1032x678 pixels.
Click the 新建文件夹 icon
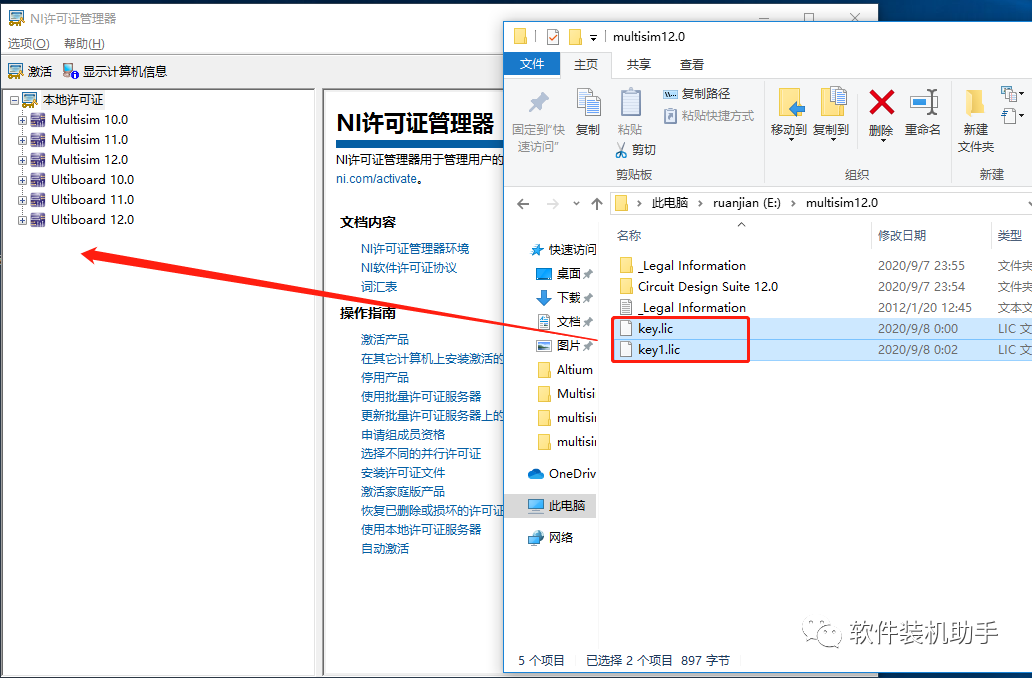coord(975,103)
